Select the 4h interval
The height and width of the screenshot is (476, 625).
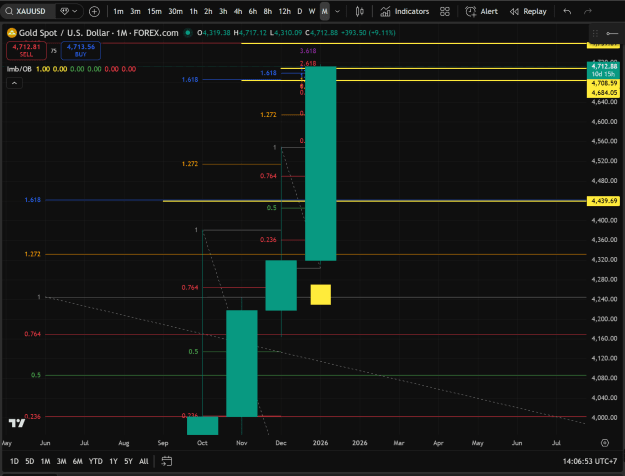coord(238,12)
